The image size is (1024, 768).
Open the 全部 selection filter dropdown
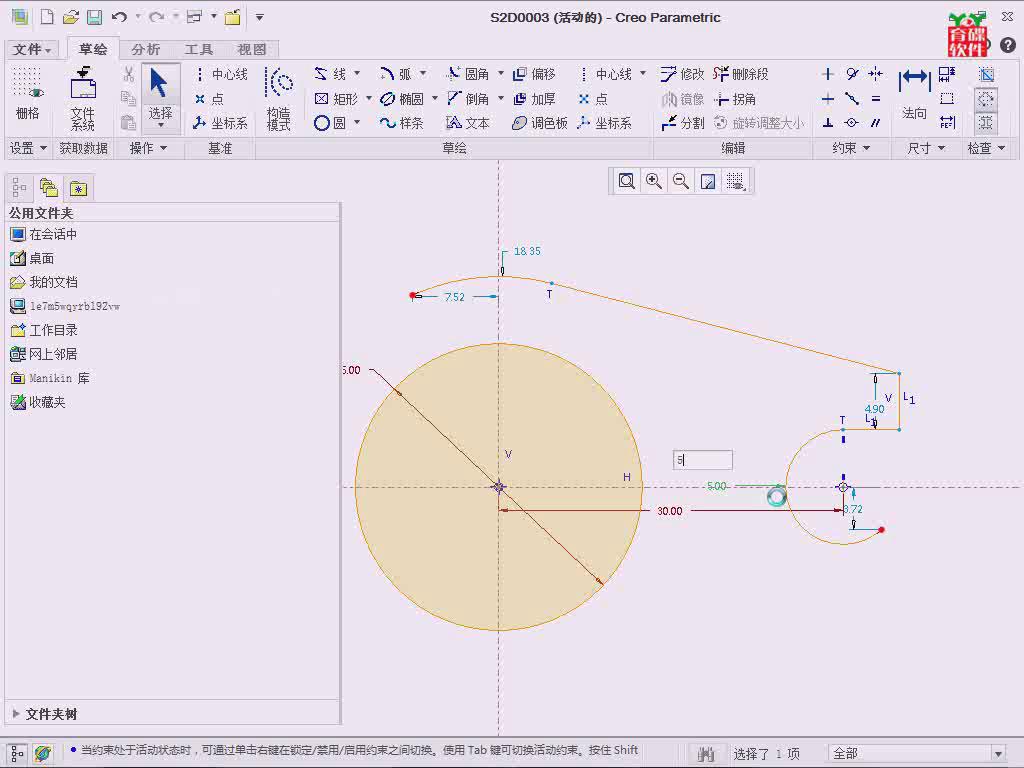[997, 754]
